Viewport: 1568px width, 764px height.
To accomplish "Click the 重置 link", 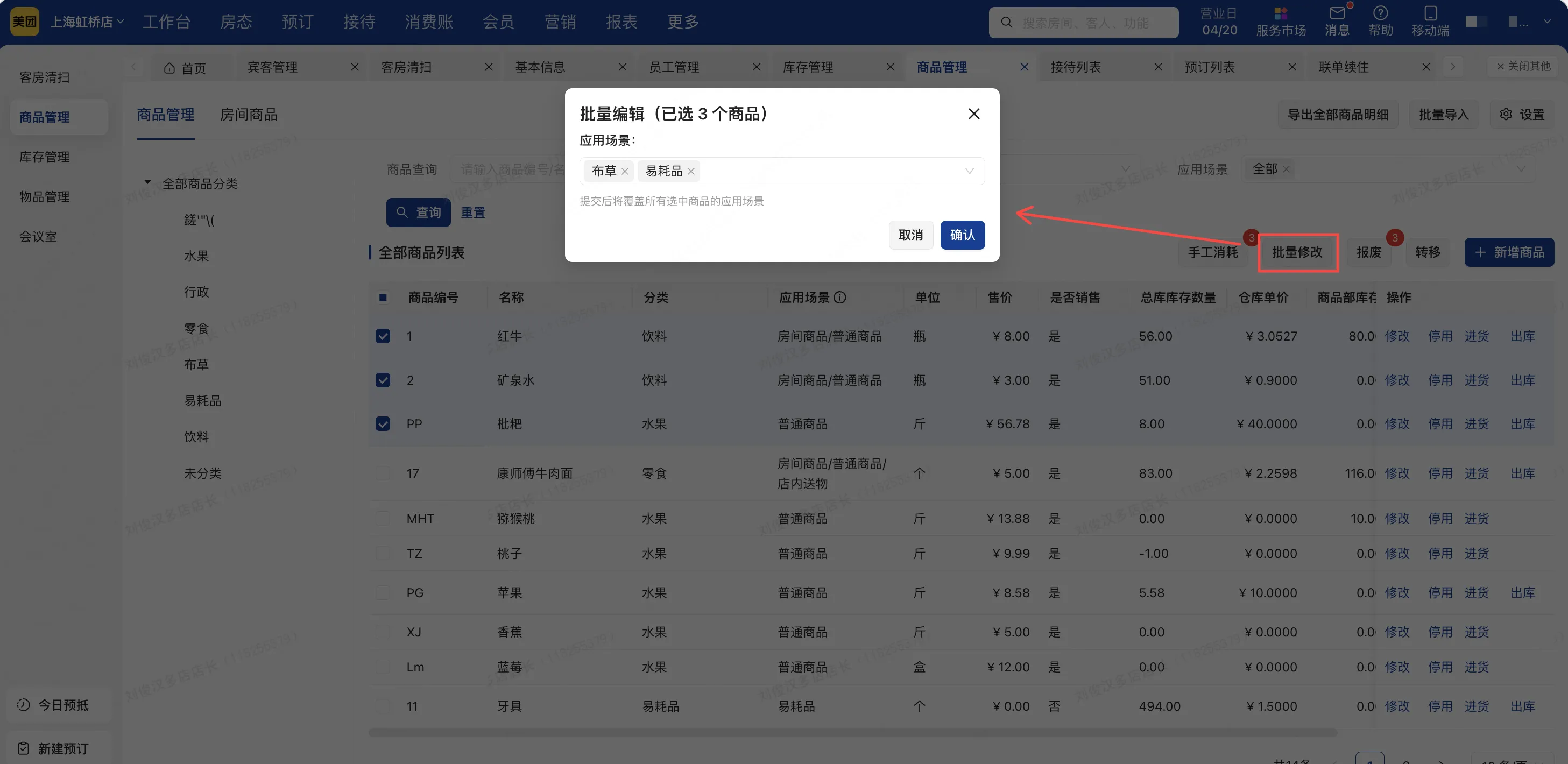I will (473, 213).
